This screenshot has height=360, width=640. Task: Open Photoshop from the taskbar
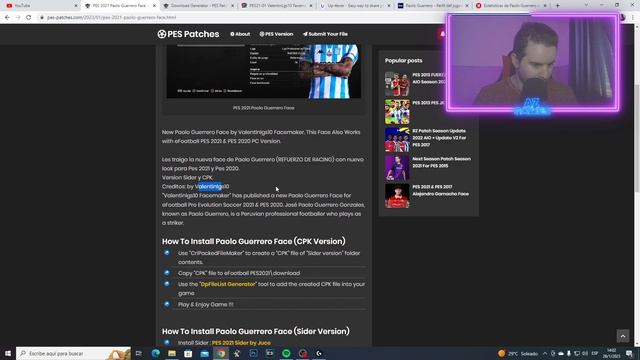[x=253, y=353]
